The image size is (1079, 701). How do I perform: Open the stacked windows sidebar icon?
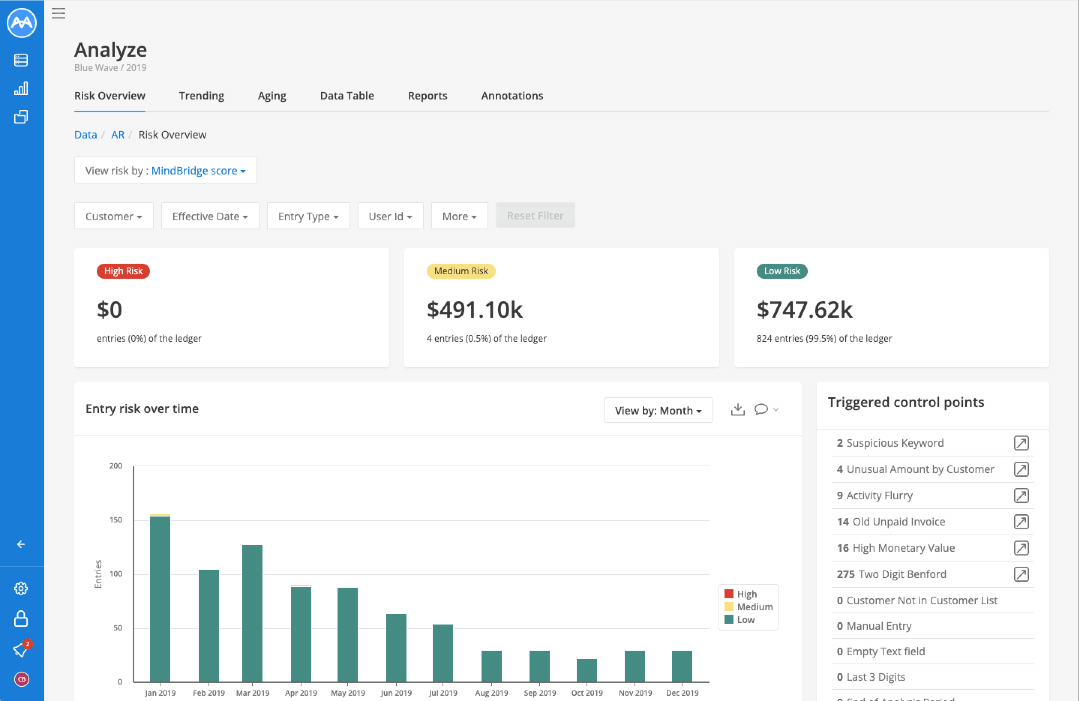(21, 117)
